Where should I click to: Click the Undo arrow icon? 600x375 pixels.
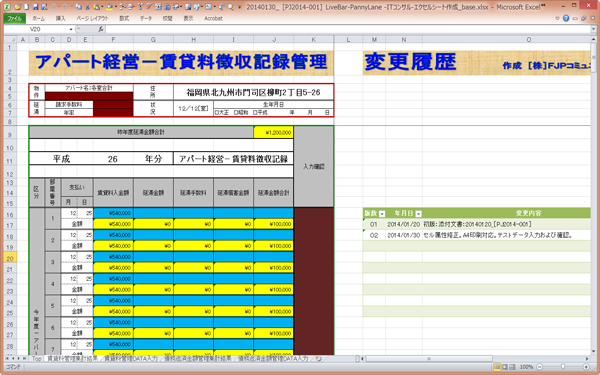click(54, 7)
